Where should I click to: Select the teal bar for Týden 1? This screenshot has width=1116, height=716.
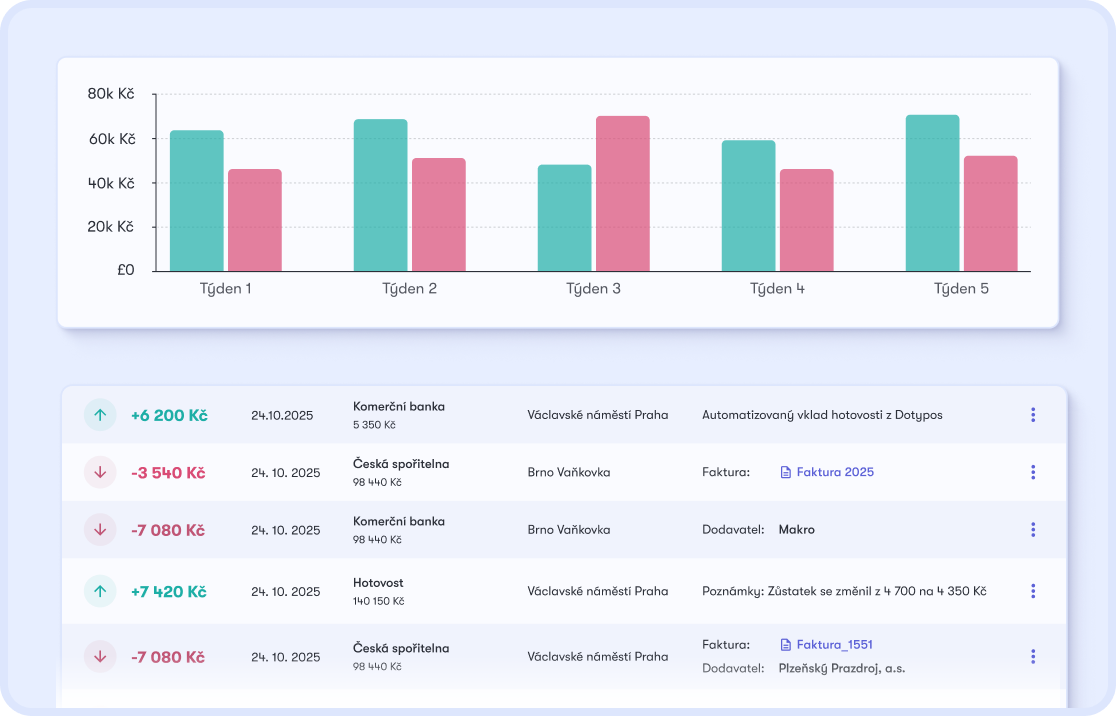[196, 201]
